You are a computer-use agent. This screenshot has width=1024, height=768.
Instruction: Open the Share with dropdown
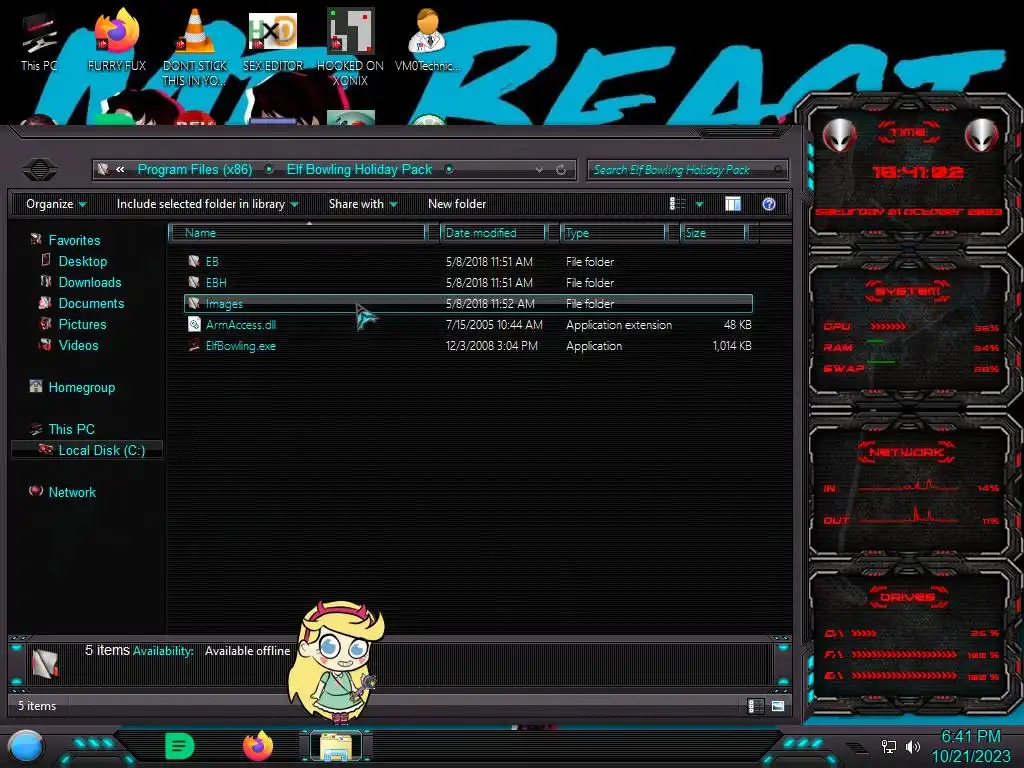[x=363, y=204]
